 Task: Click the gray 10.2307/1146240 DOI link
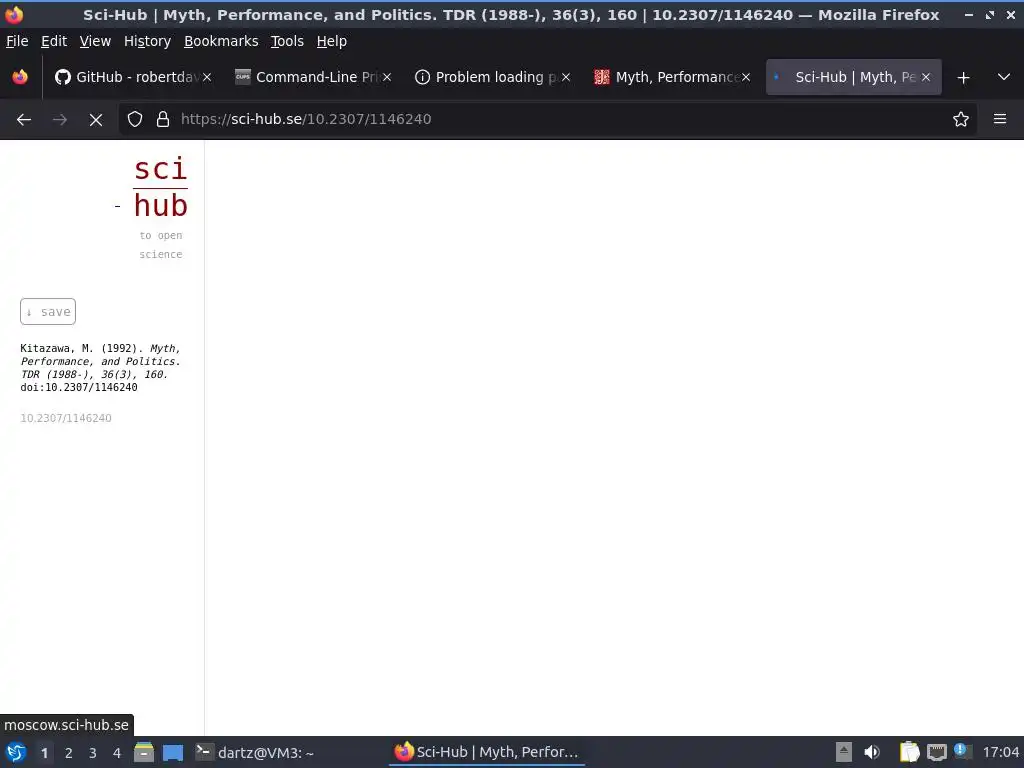[66, 418]
